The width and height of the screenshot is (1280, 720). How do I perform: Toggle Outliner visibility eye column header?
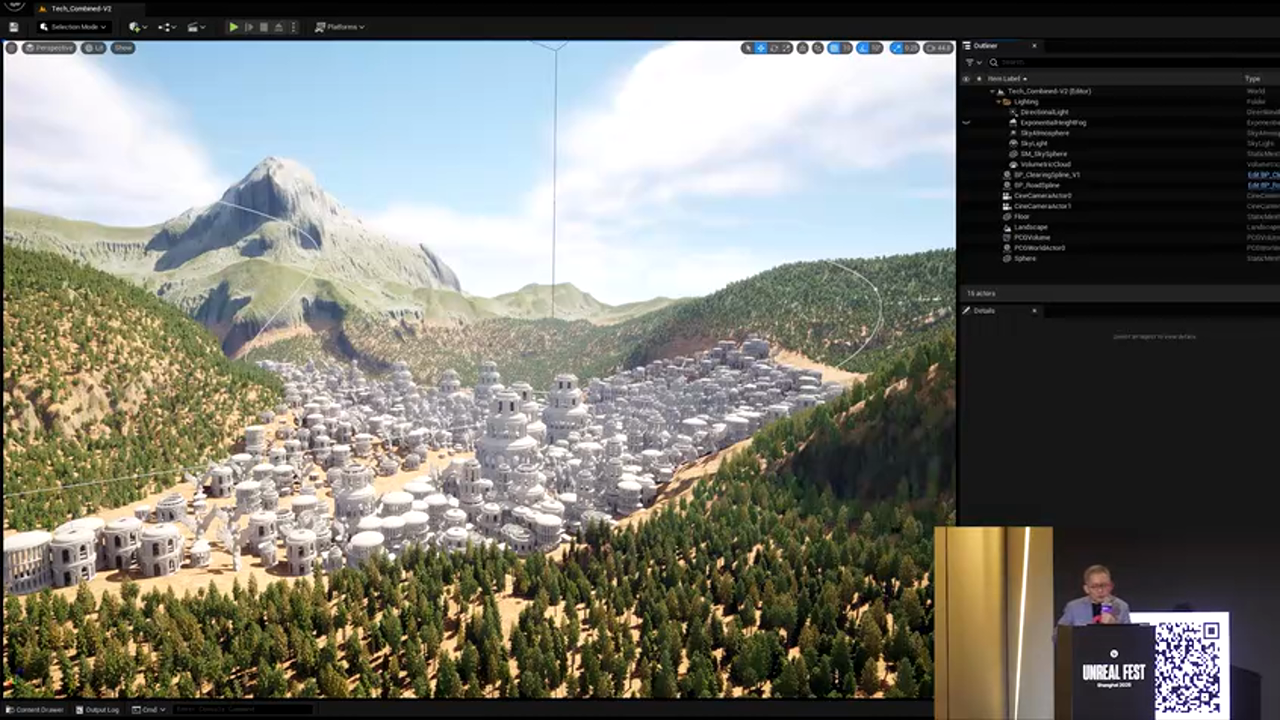(x=966, y=78)
